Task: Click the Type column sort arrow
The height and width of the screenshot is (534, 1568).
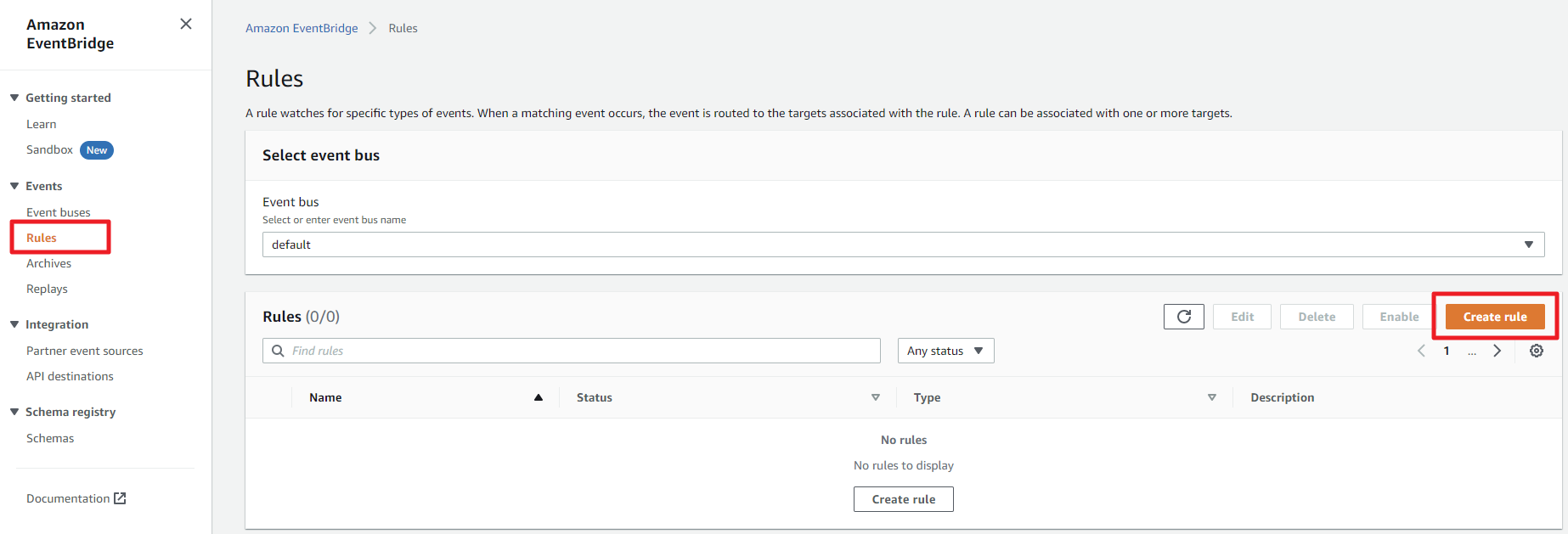Action: 1211,397
